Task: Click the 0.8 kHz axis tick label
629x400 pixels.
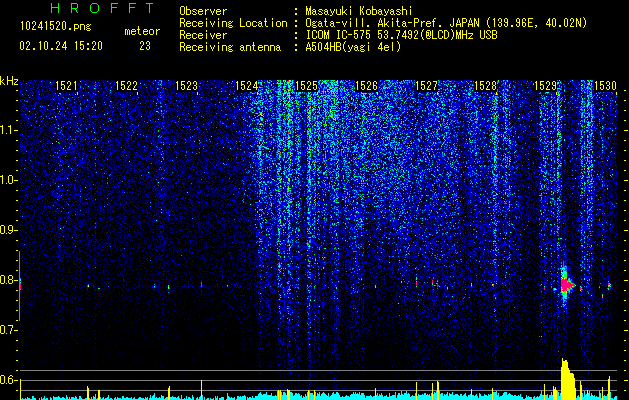Action: point(9,280)
